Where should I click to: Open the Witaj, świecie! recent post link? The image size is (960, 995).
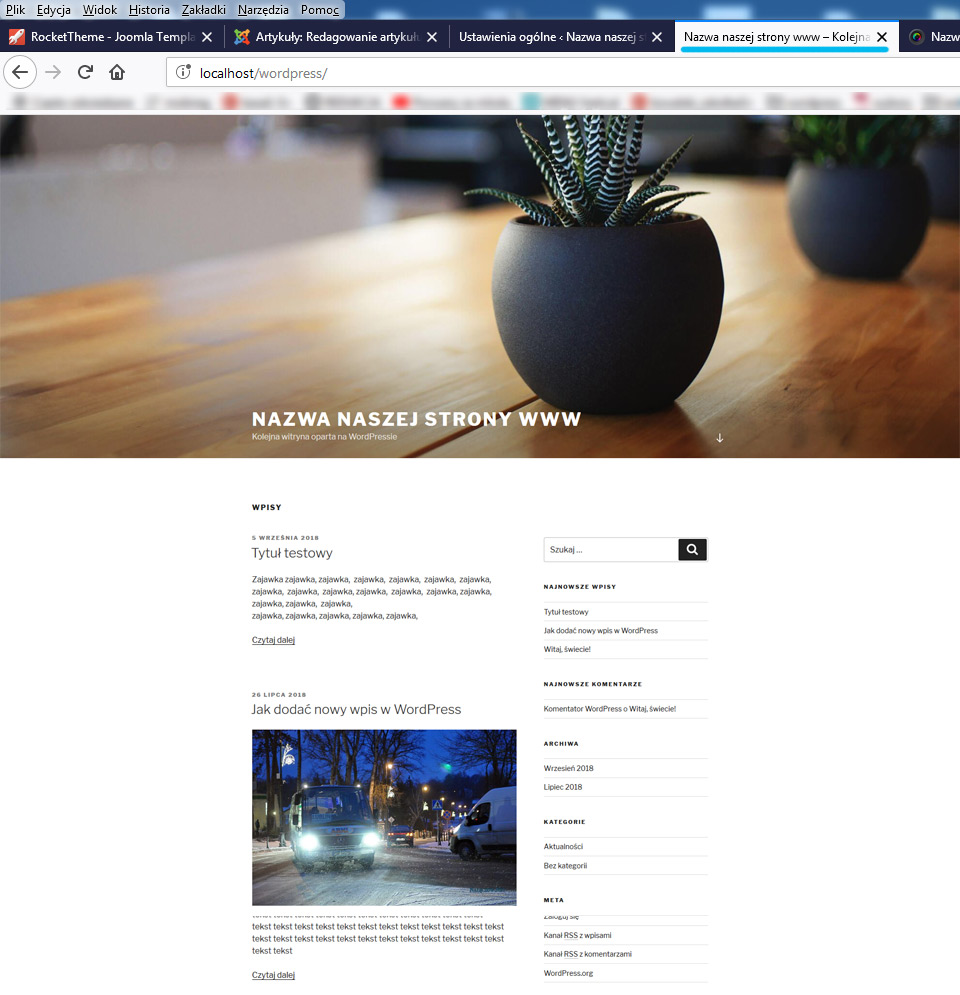coord(567,649)
